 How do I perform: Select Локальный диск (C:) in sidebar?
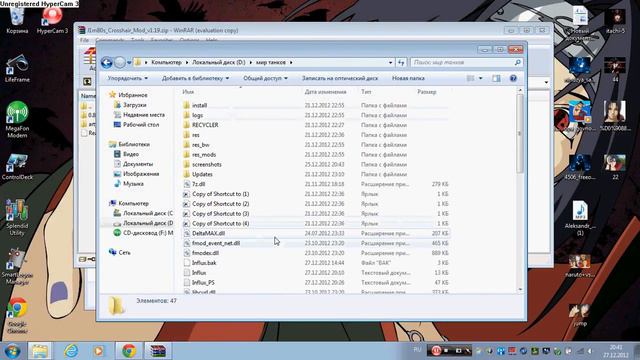click(x=143, y=213)
